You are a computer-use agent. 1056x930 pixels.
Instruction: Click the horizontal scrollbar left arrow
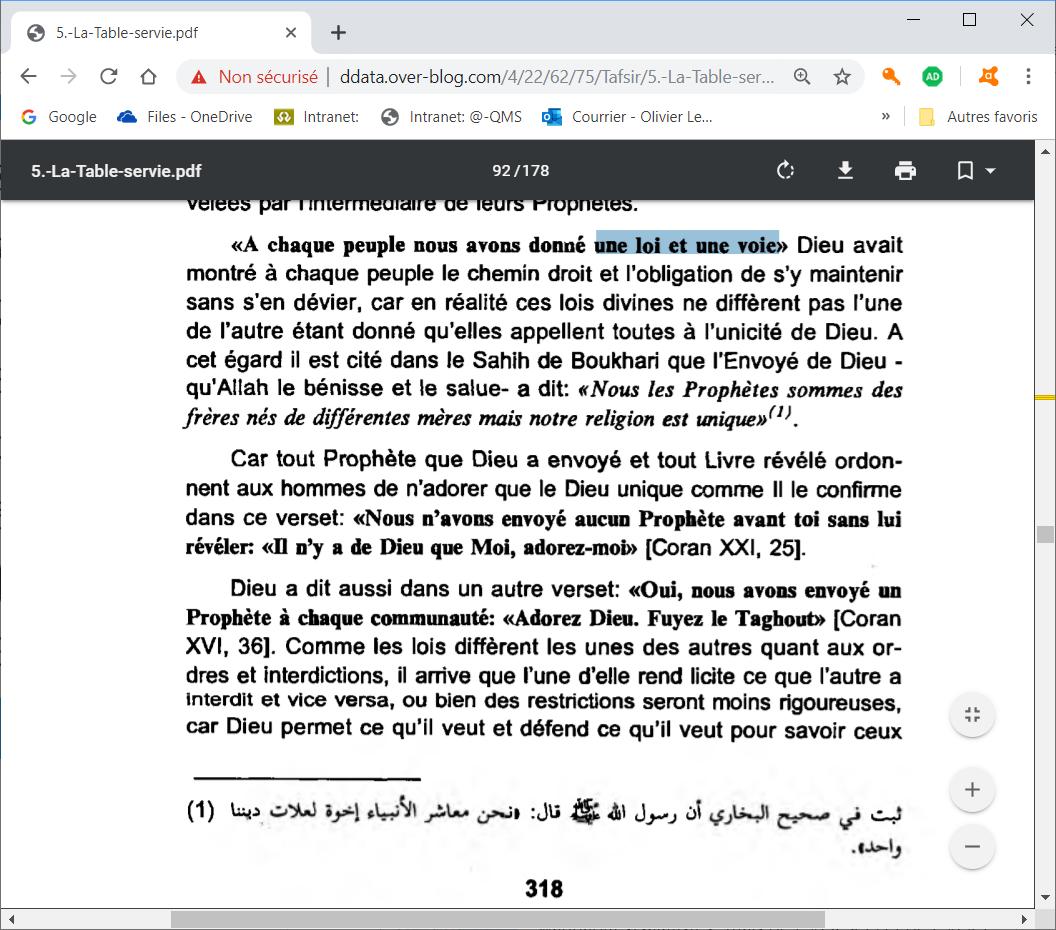click(11, 919)
